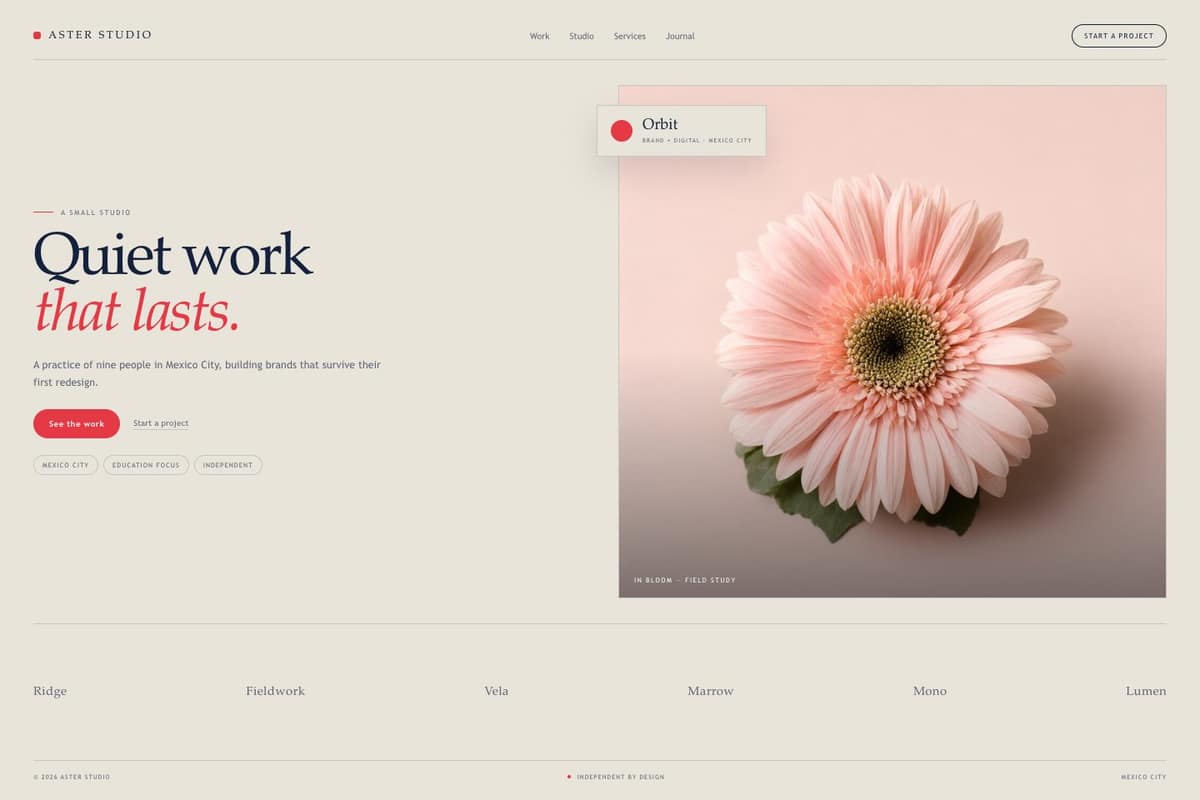The height and width of the screenshot is (800, 1200).
Task: Click the © 2026 ASTER STUDIO footer text
Action: [x=72, y=777]
